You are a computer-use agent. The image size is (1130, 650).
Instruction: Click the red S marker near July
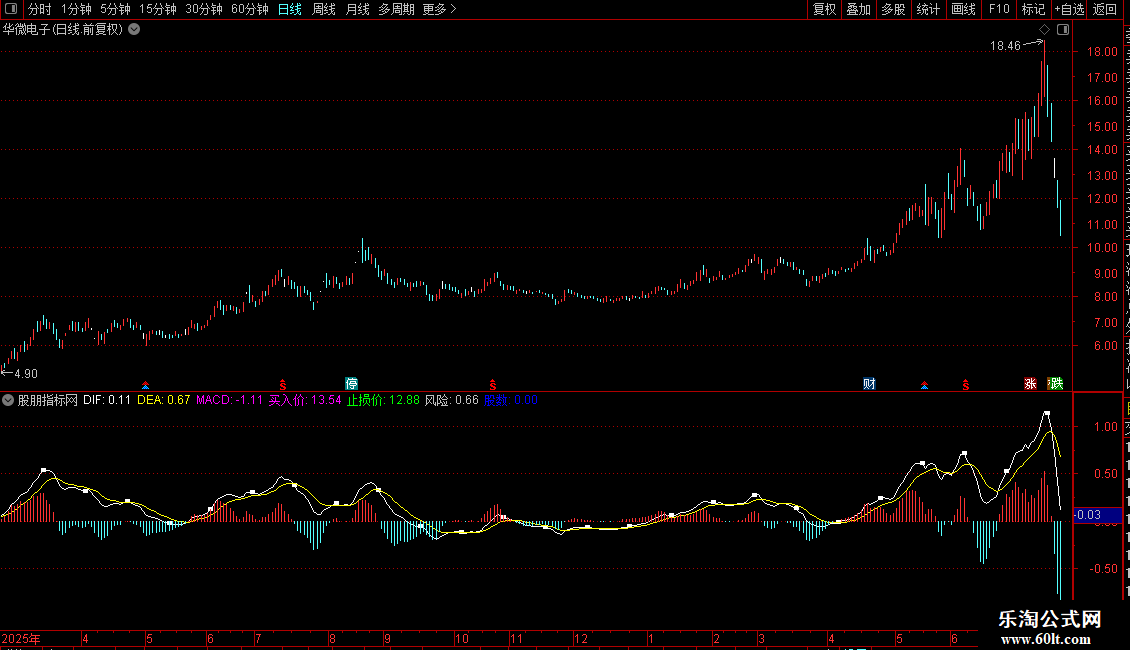[x=282, y=385]
